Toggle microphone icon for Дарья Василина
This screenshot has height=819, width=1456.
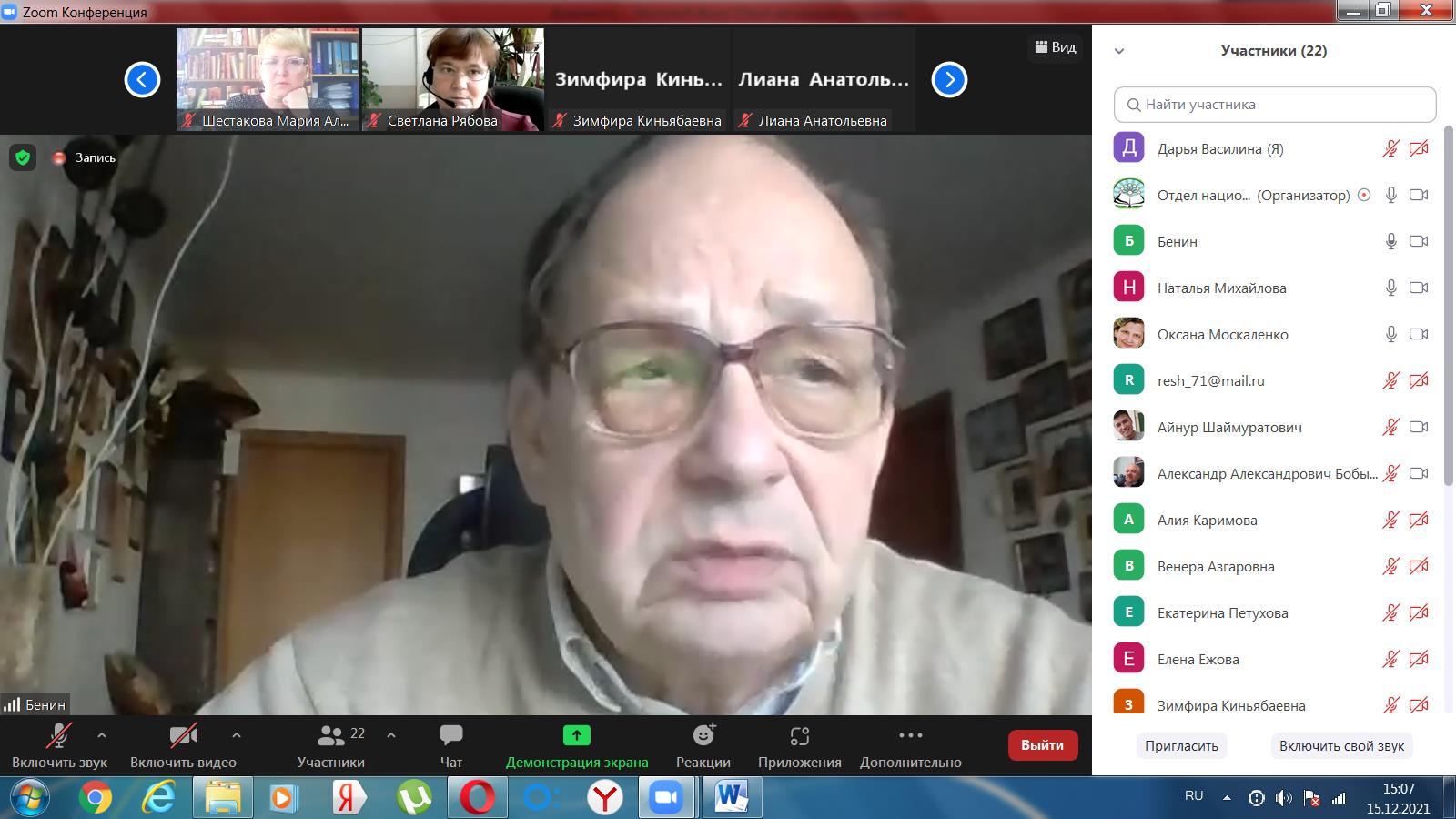click(x=1390, y=148)
